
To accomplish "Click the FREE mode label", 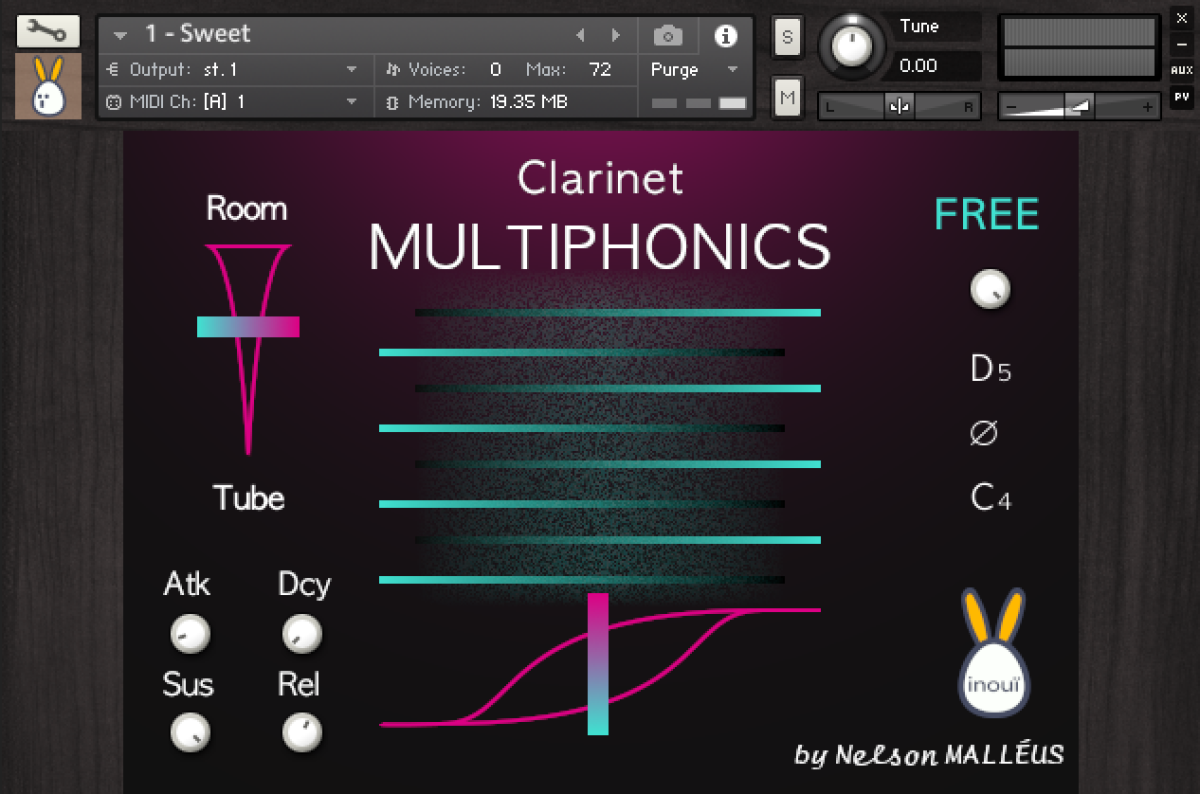I will [x=986, y=215].
